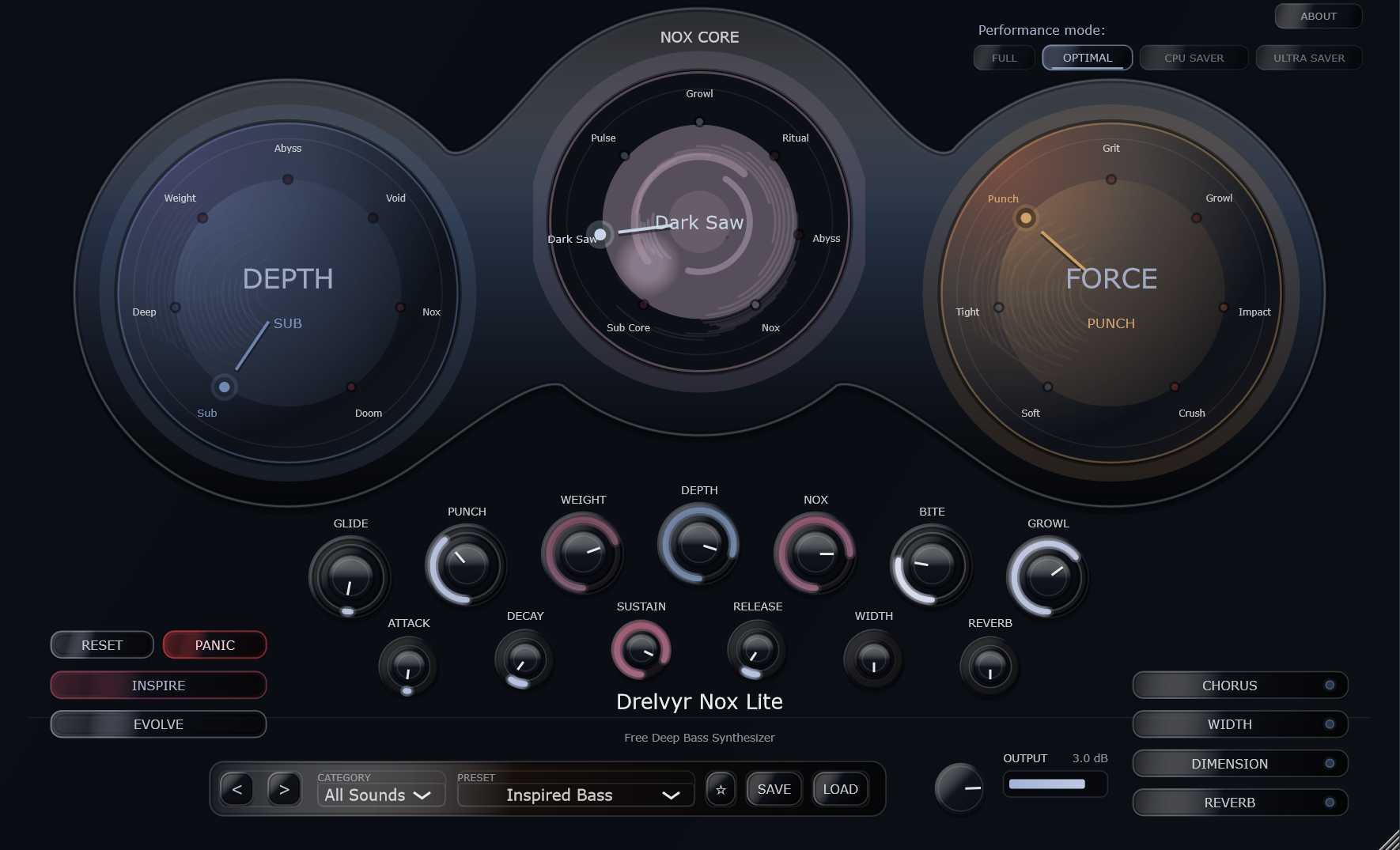This screenshot has height=850, width=1400.
Task: Click the BITE knob
Action: coord(932,565)
